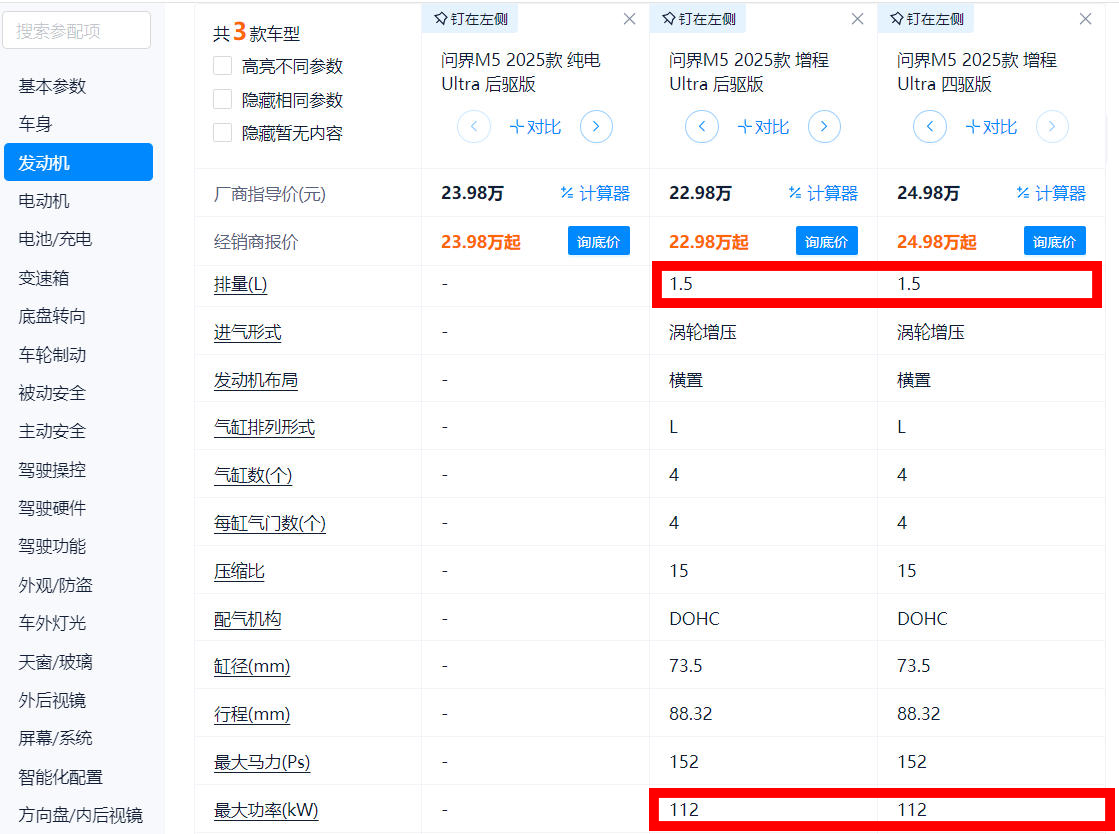Open 车轮制动 section
This screenshot has width=1119, height=834.
pyautogui.click(x=52, y=355)
